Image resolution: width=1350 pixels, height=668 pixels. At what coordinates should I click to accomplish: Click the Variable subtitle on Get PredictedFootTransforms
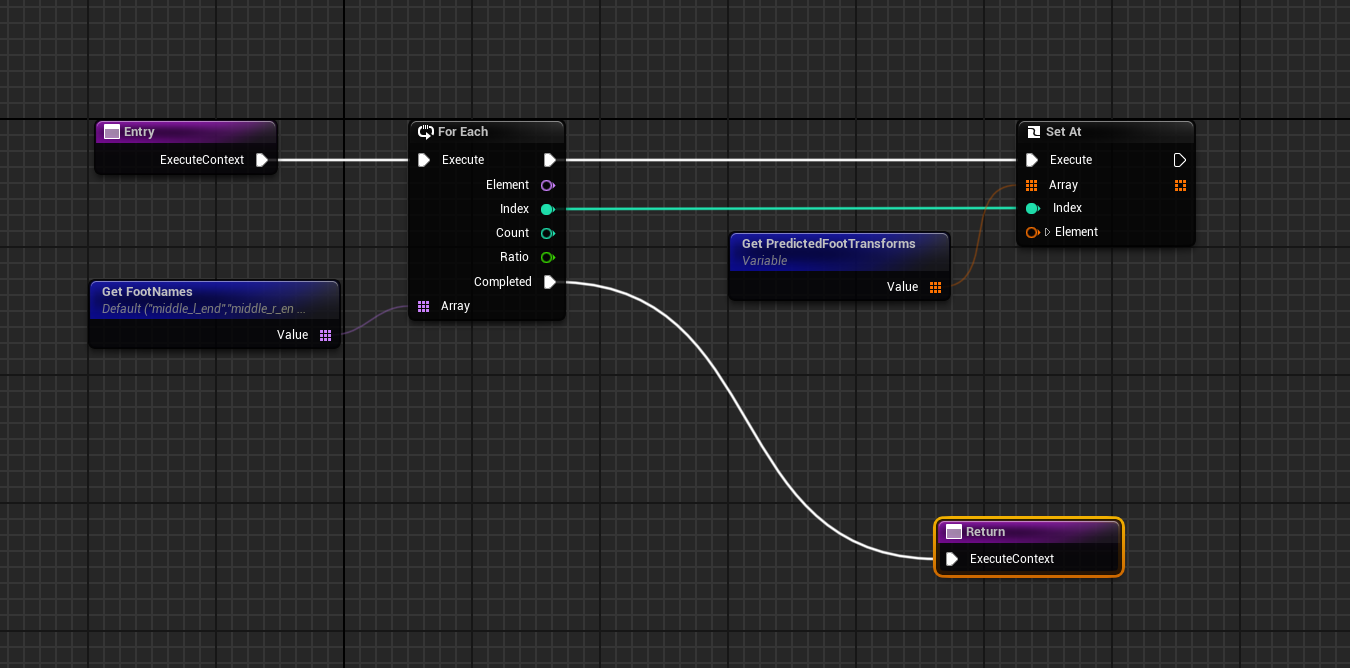[765, 261]
